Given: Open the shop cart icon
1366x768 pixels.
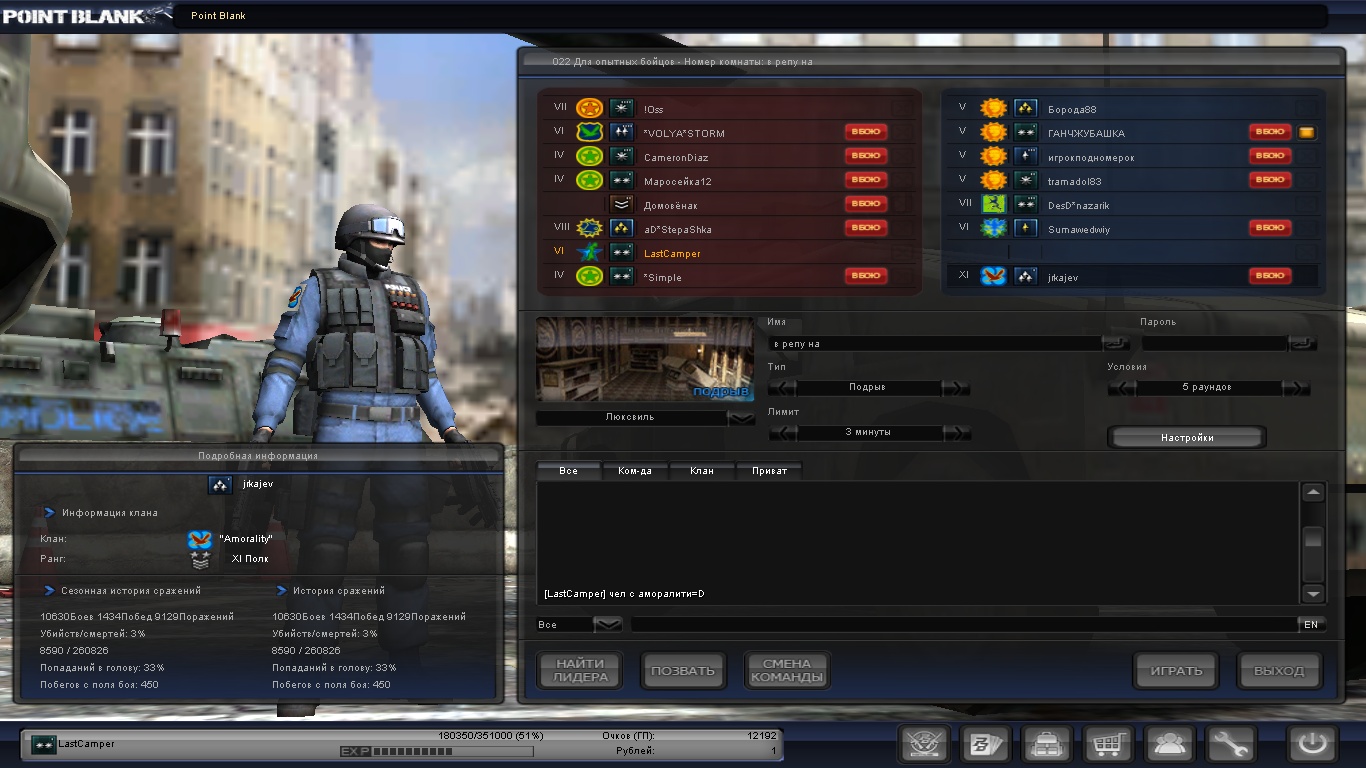Looking at the screenshot, I should click(1108, 744).
